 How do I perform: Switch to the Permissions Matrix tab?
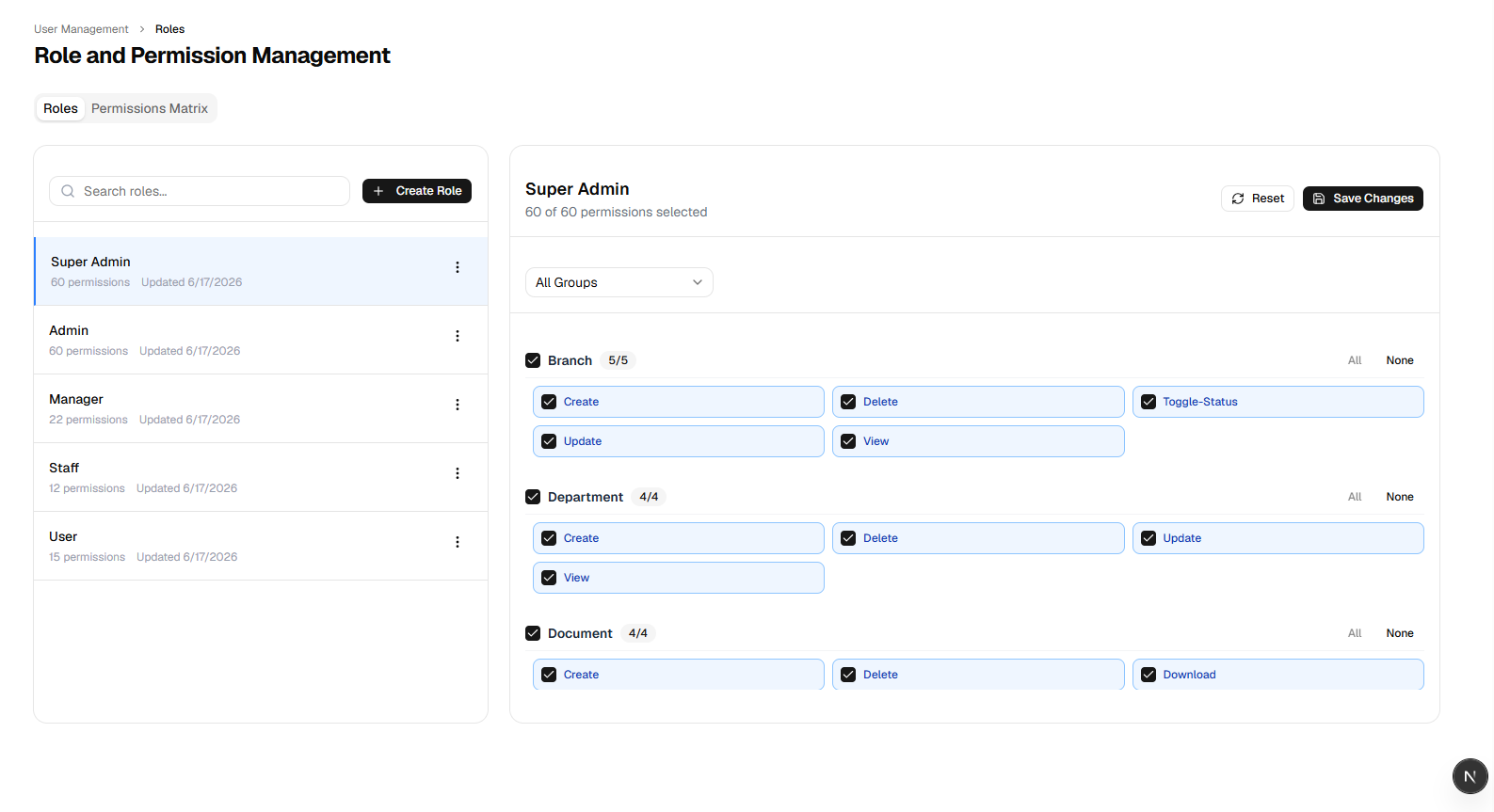[x=150, y=108]
